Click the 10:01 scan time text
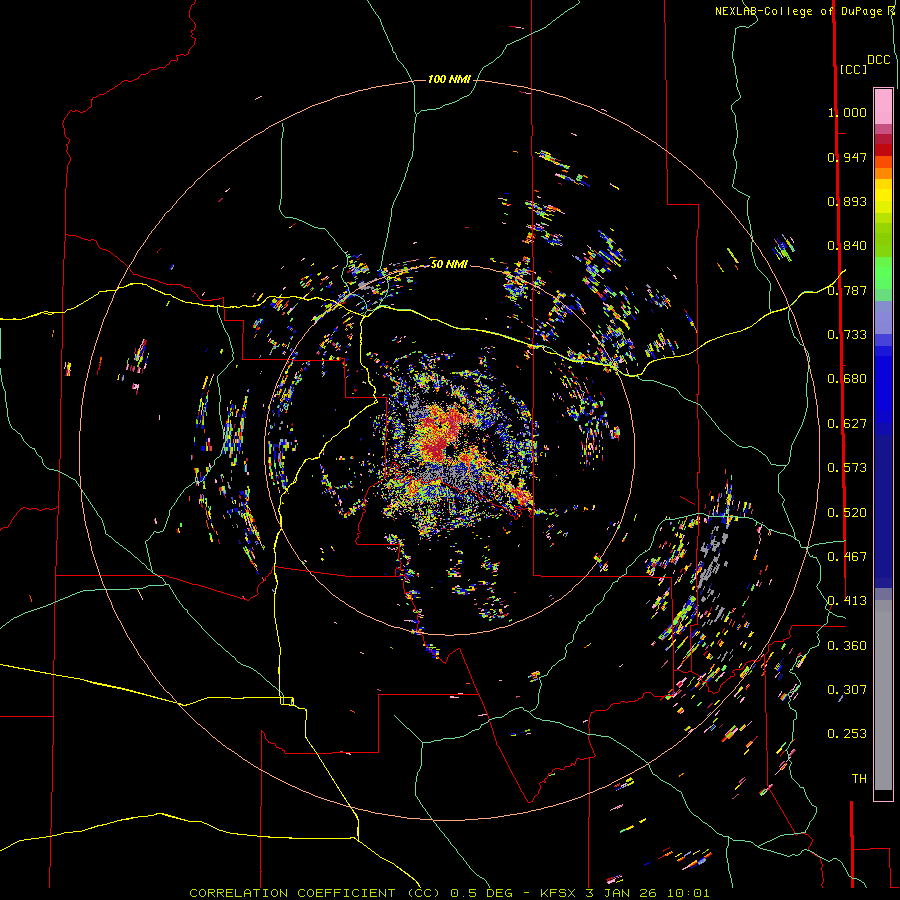 click(688, 893)
